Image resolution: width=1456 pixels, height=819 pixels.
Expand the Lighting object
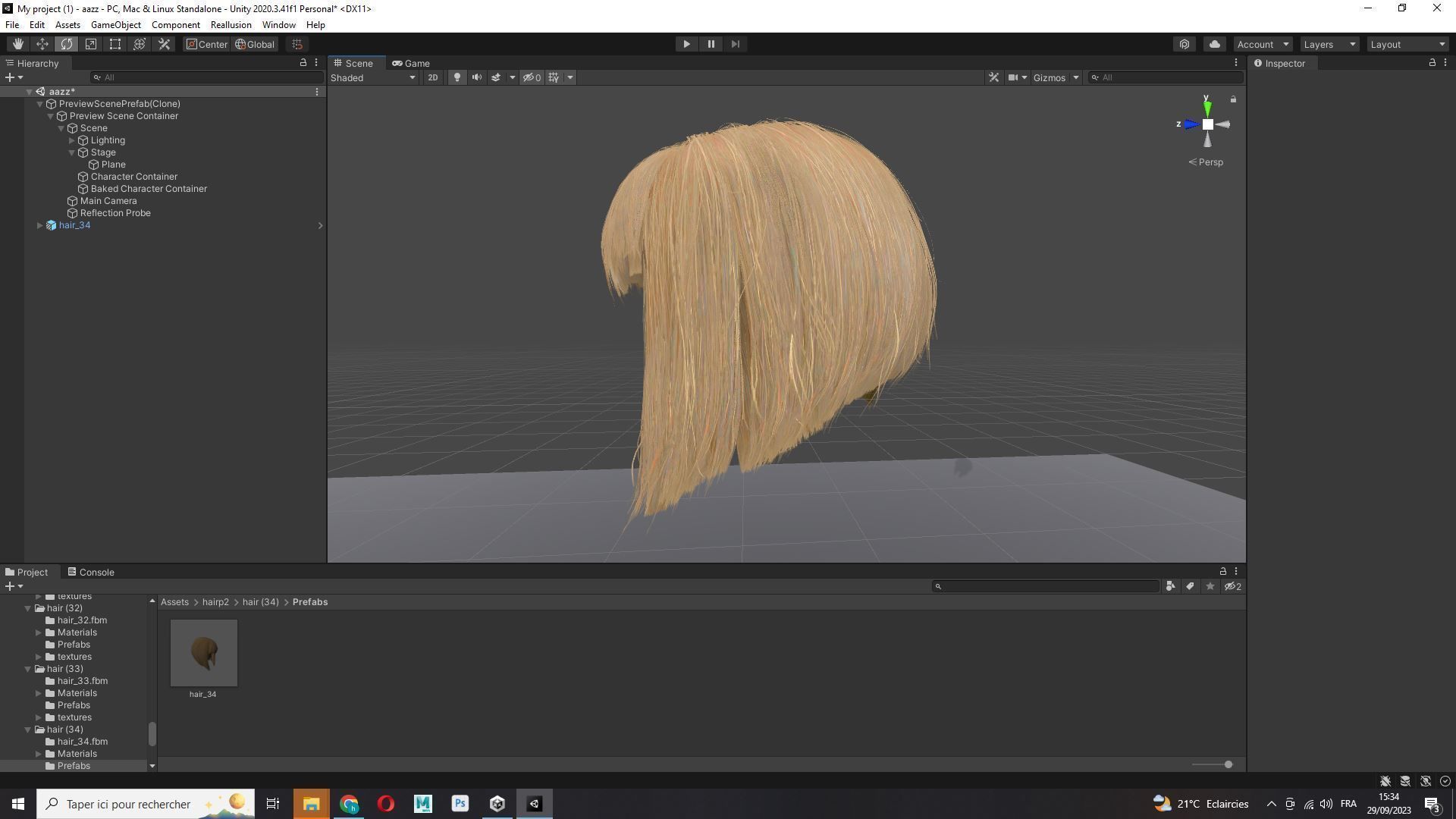72,140
